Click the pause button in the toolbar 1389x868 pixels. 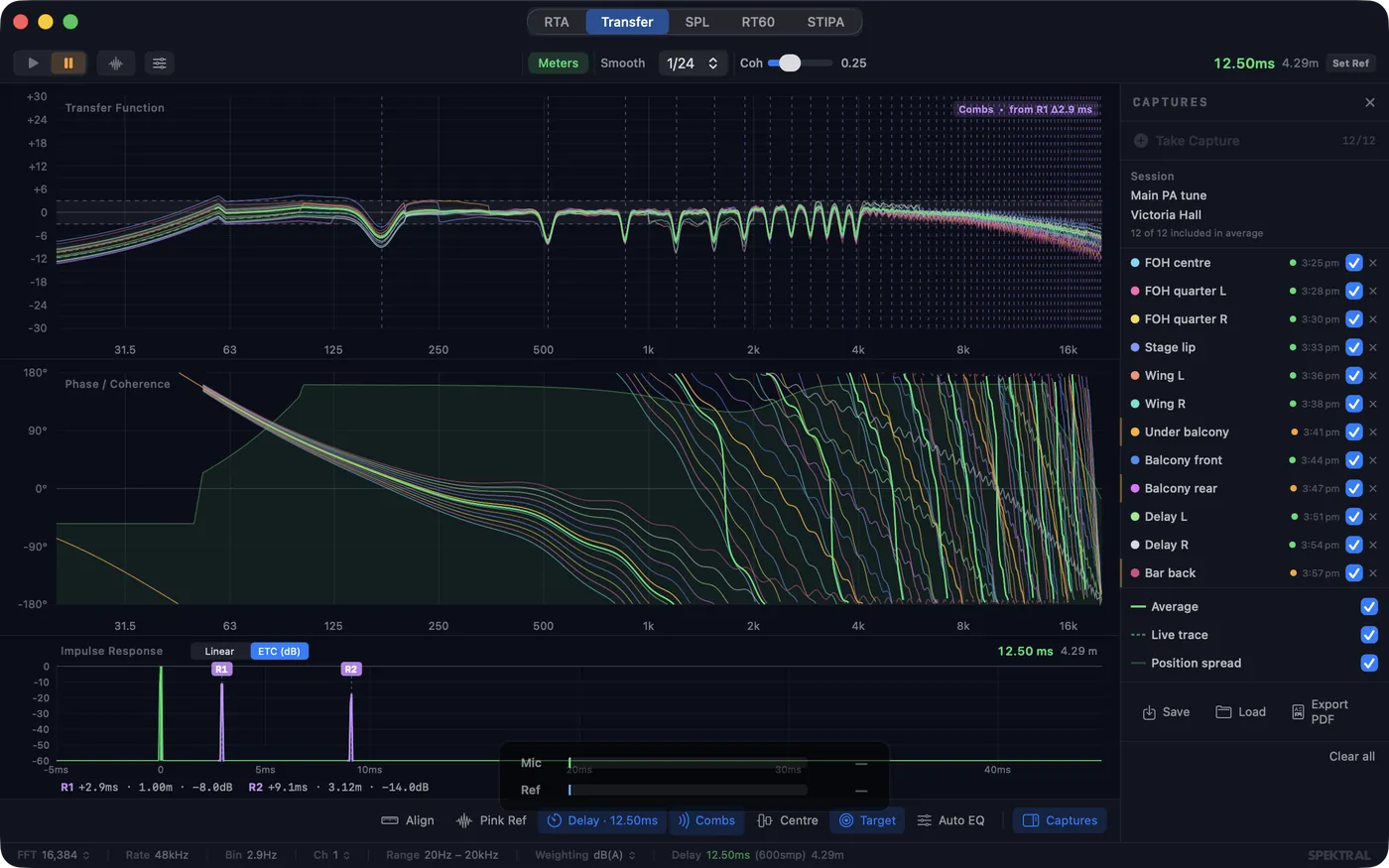(x=68, y=62)
